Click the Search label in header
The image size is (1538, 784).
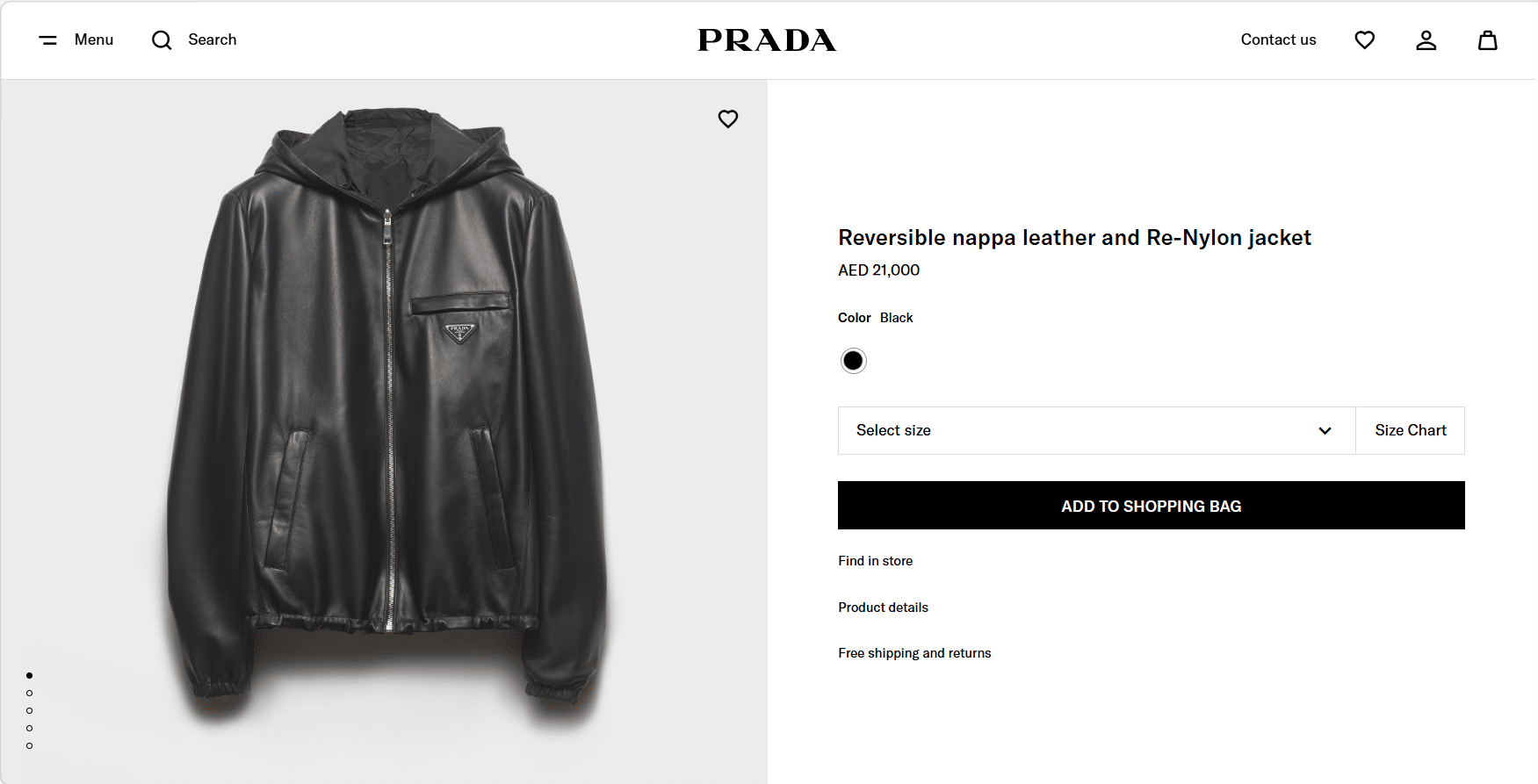(x=213, y=40)
